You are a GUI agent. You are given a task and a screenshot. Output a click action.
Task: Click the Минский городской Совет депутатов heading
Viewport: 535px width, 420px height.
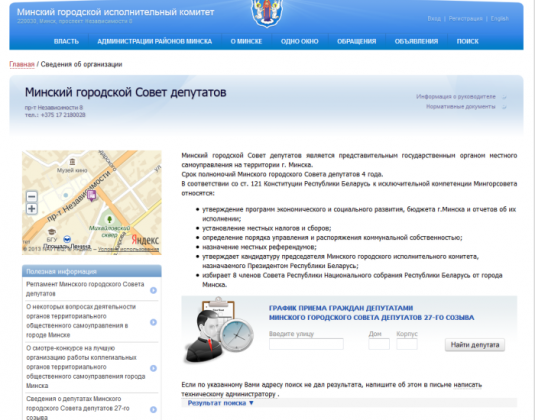(126, 92)
